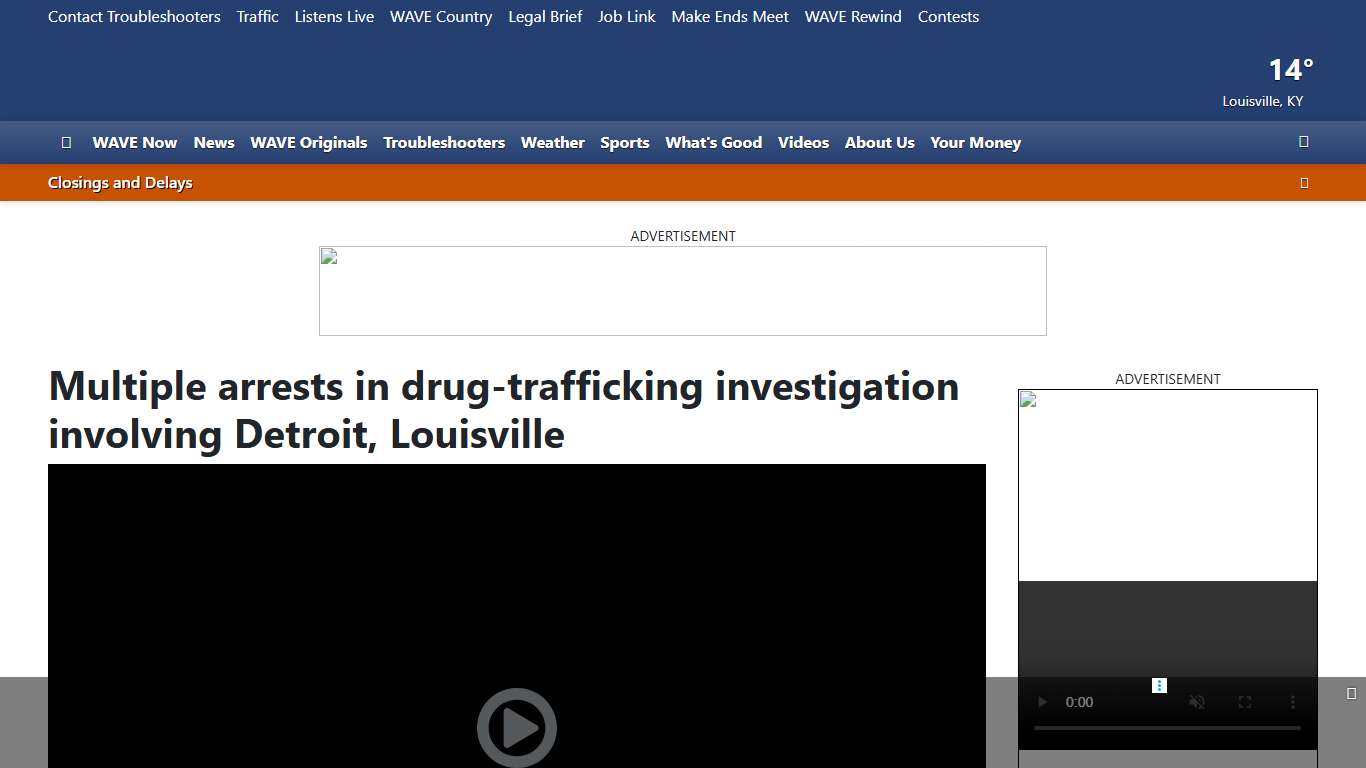Click the search icon on the navigation bar
This screenshot has width=1366, height=768.
tap(1304, 142)
